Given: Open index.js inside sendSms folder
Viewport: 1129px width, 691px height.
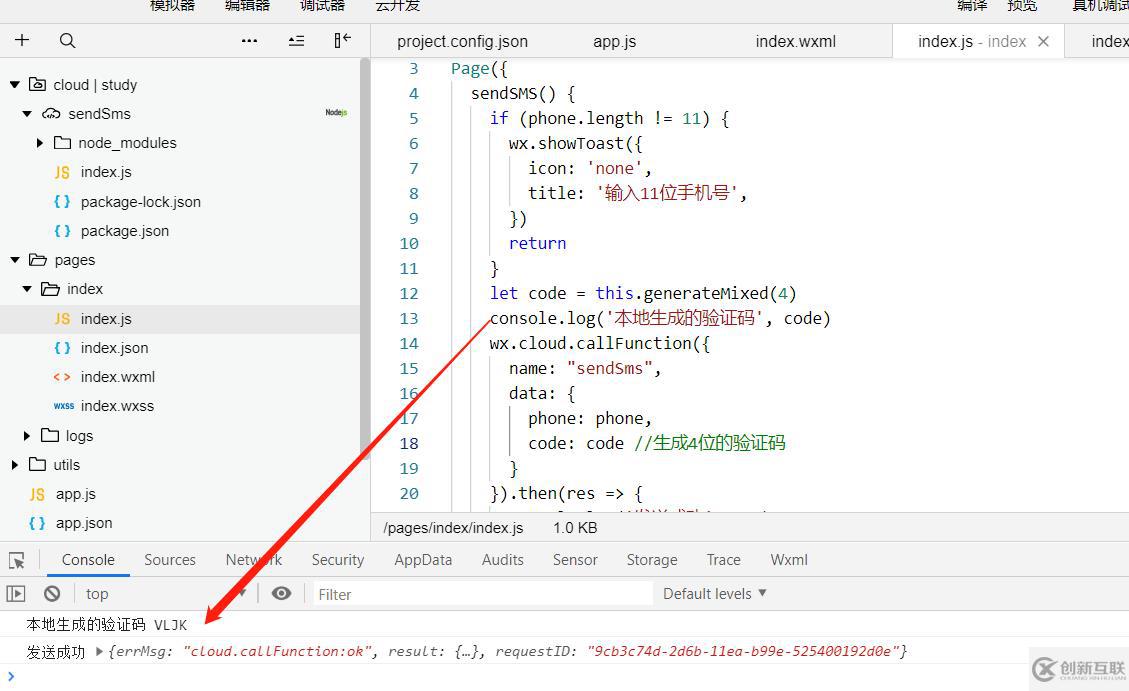Looking at the screenshot, I should tap(106, 172).
